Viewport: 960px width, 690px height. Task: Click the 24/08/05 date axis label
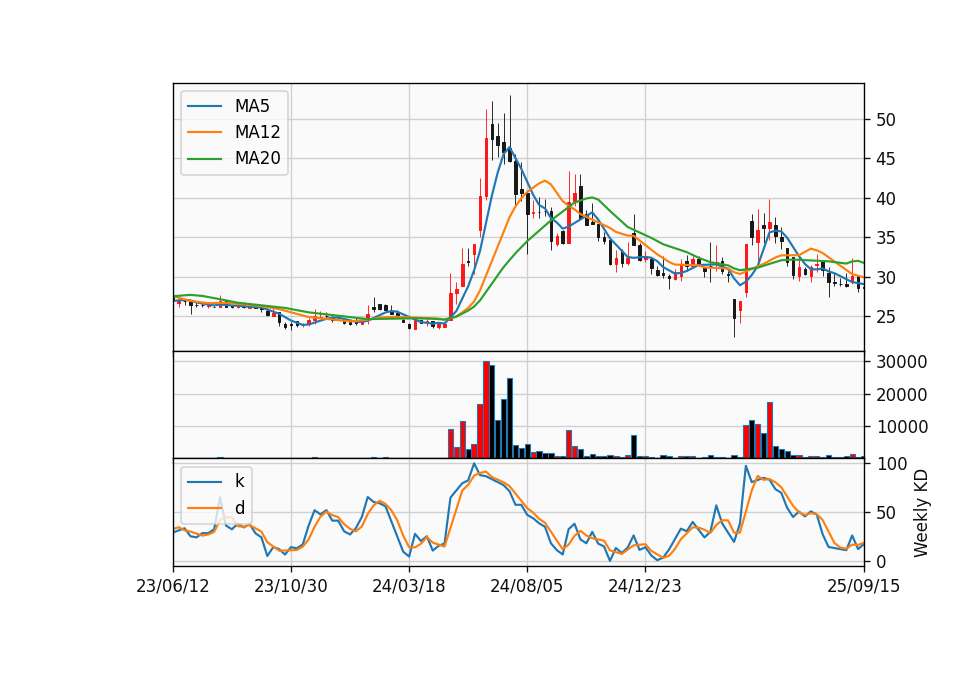coord(527,586)
